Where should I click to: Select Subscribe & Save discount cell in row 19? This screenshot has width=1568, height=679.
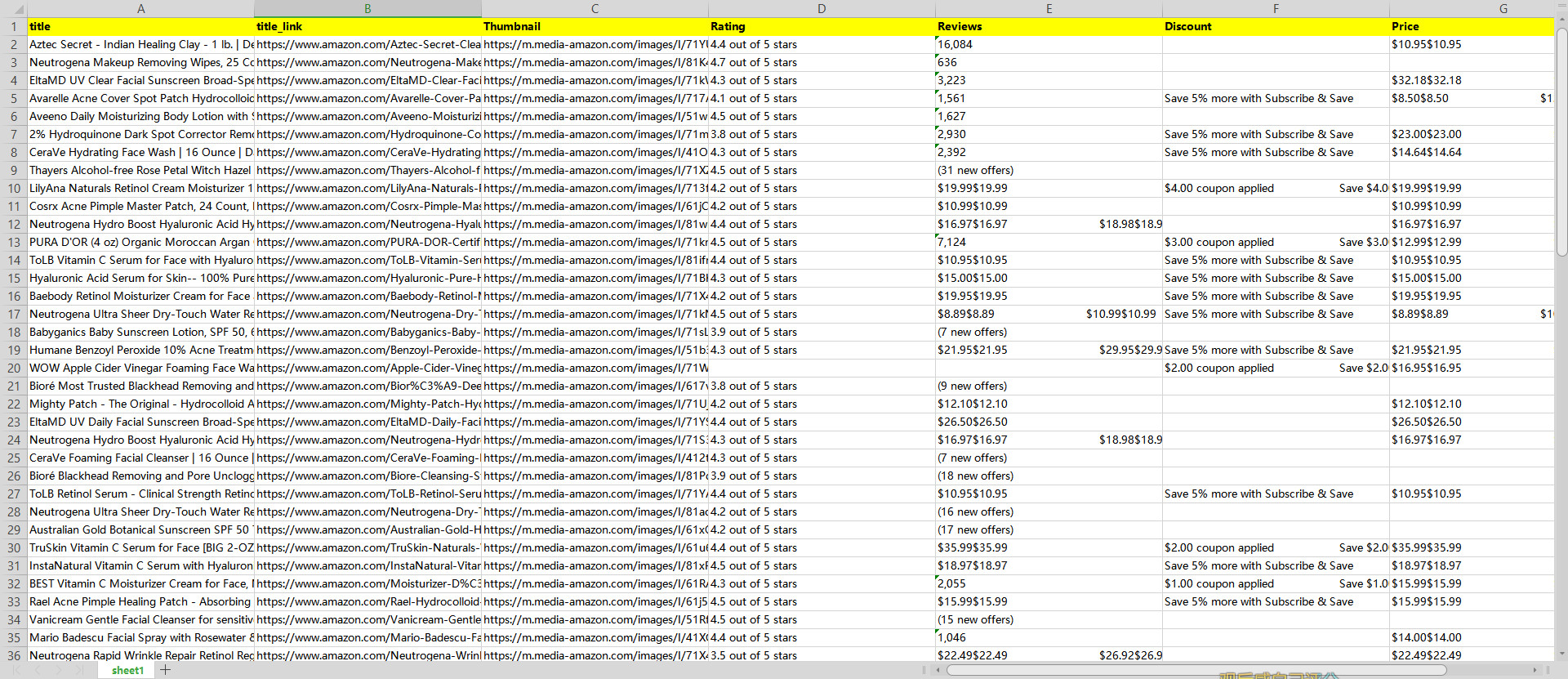pyautogui.click(x=1276, y=350)
